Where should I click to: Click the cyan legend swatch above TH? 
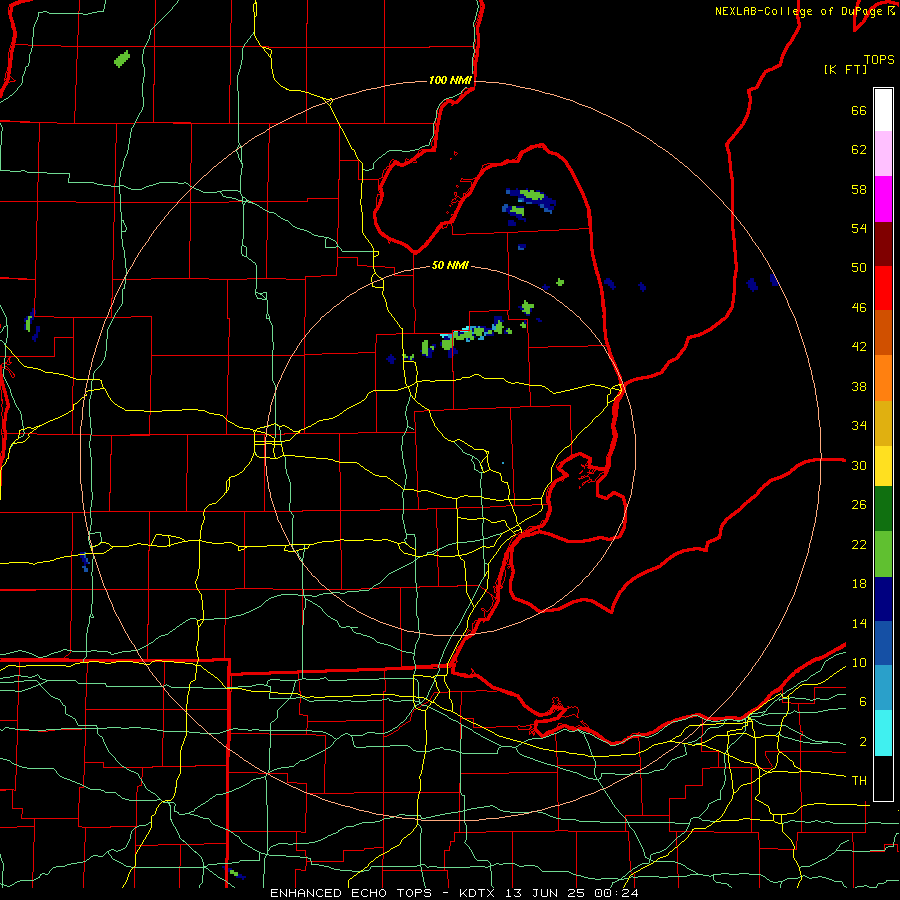[883, 733]
